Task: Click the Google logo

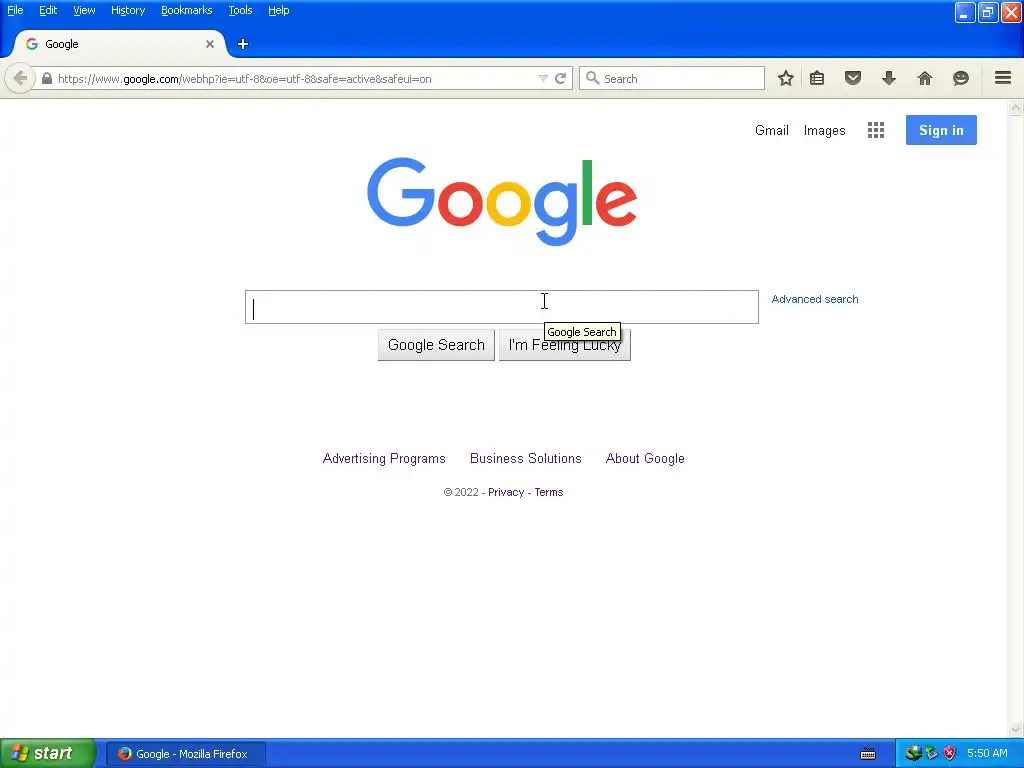Action: point(502,201)
